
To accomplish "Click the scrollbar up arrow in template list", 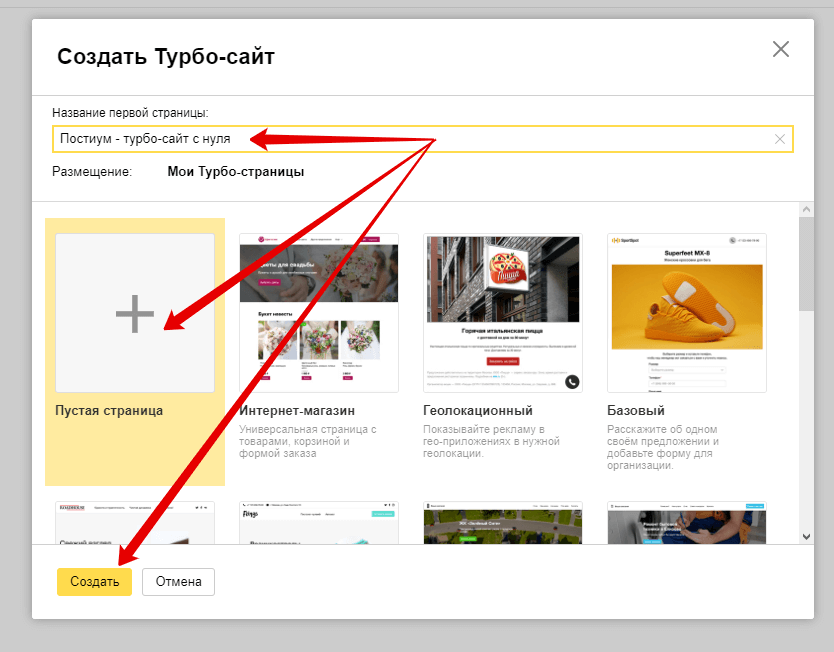I will click(x=806, y=209).
